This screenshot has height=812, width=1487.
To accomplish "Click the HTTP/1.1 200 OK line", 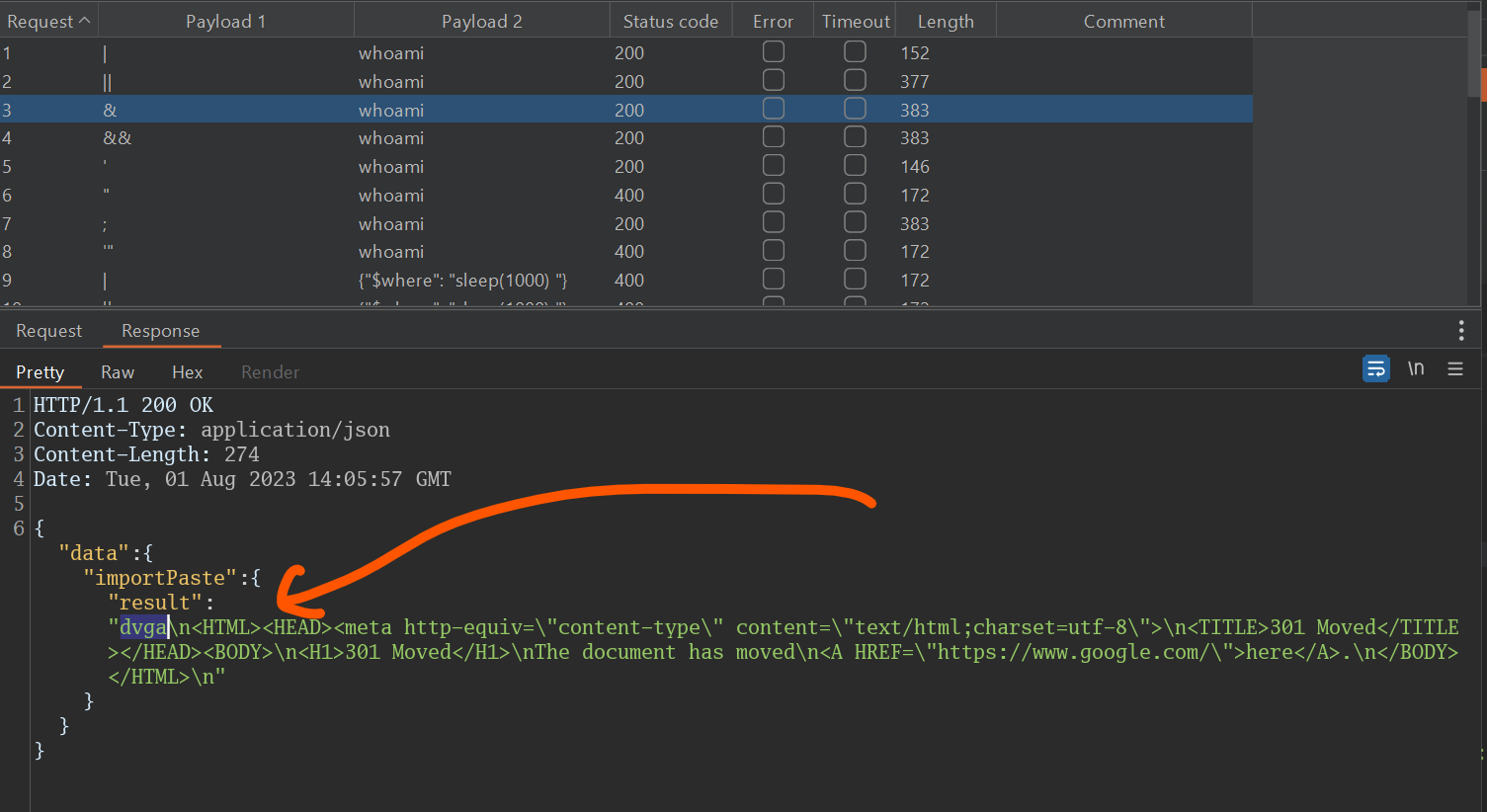I will click(124, 405).
